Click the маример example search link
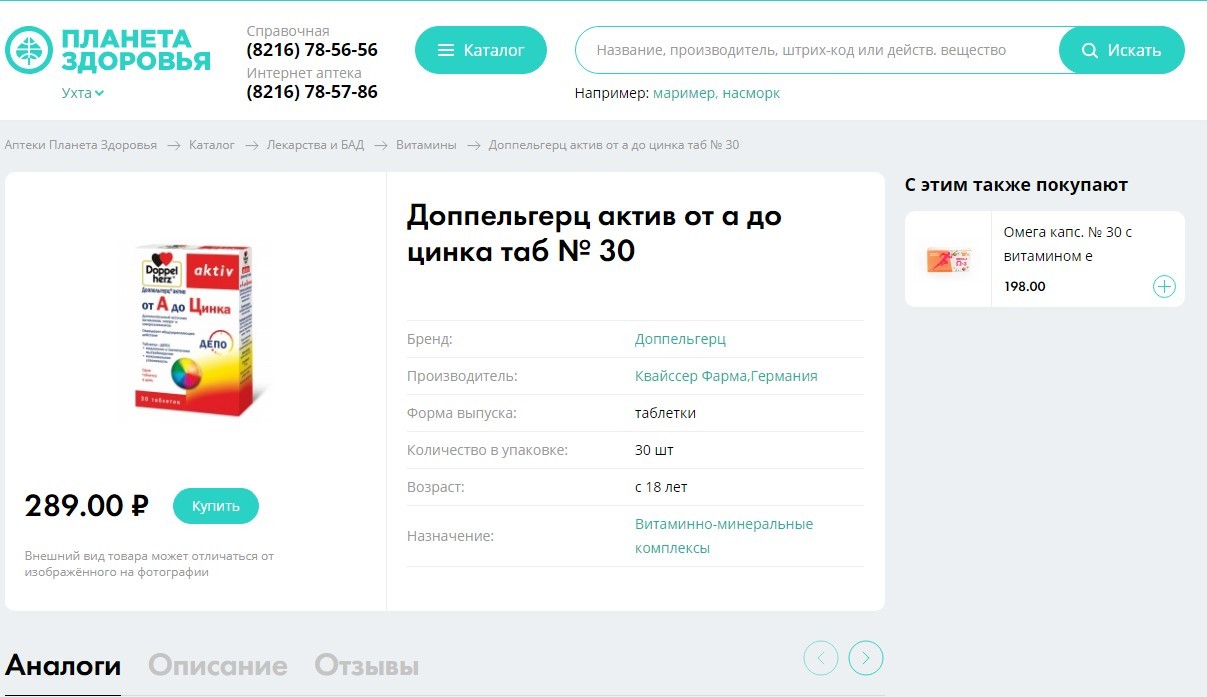 point(683,93)
